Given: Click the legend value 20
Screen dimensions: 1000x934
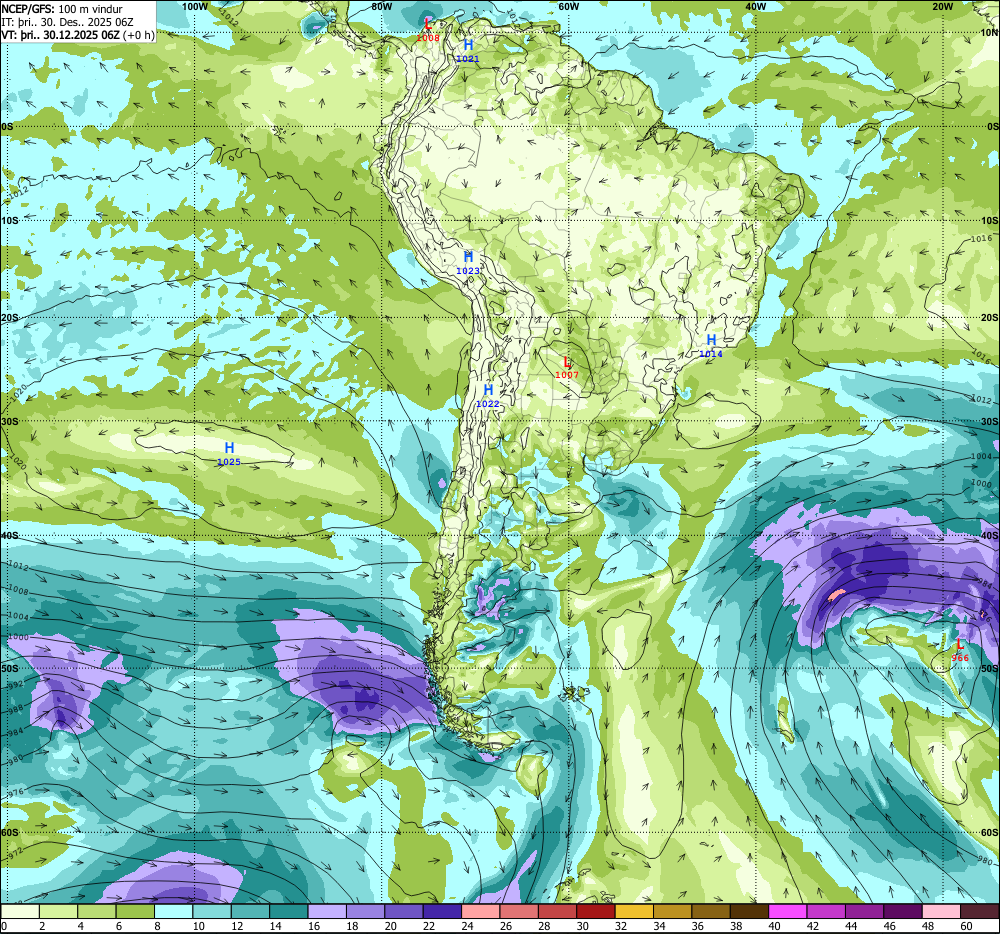Looking at the screenshot, I should [391, 926].
